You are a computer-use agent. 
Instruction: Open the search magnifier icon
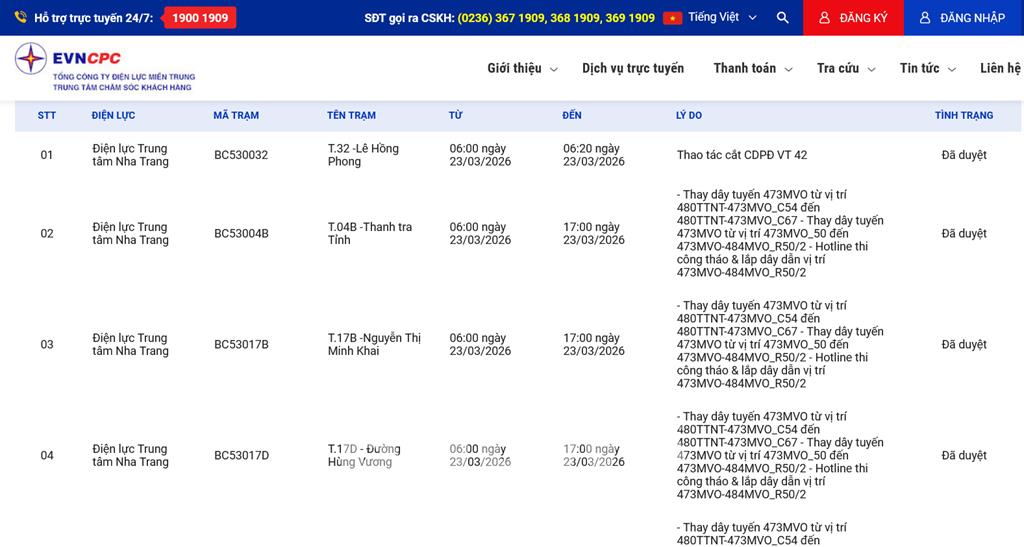pyautogui.click(x=782, y=18)
